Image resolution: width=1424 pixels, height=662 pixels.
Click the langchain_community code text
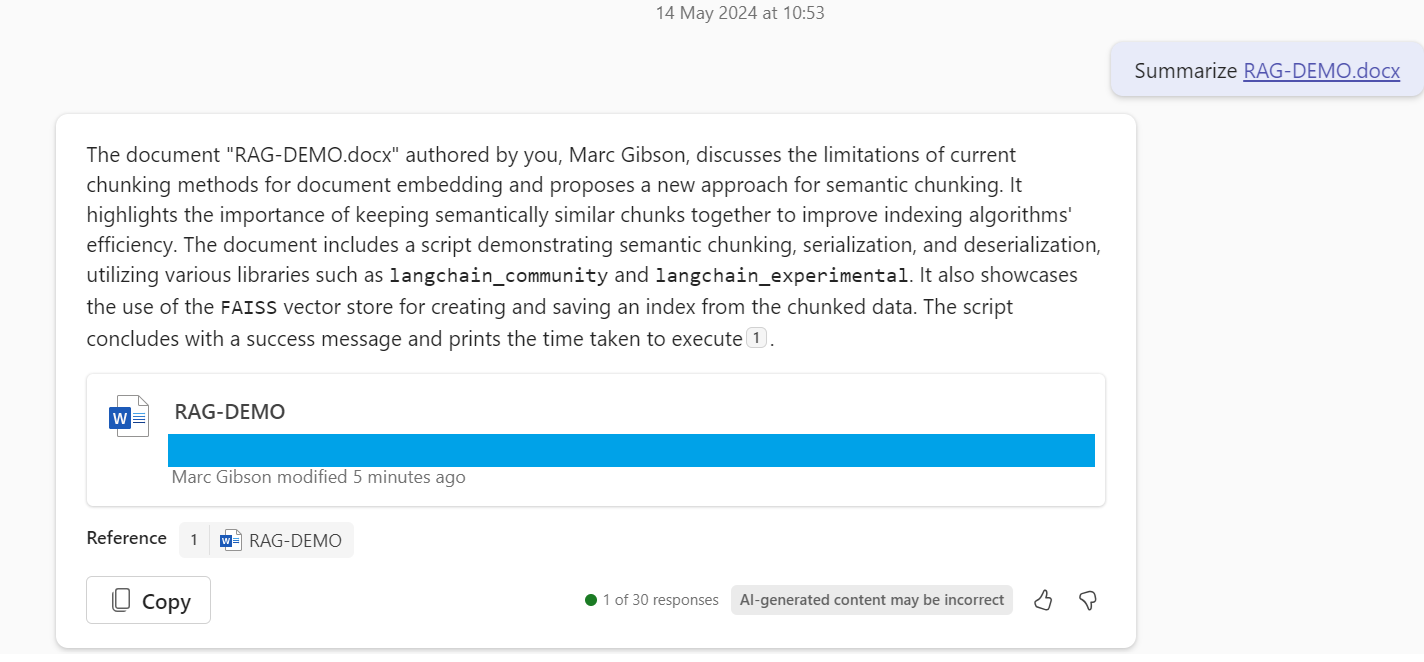[499, 275]
